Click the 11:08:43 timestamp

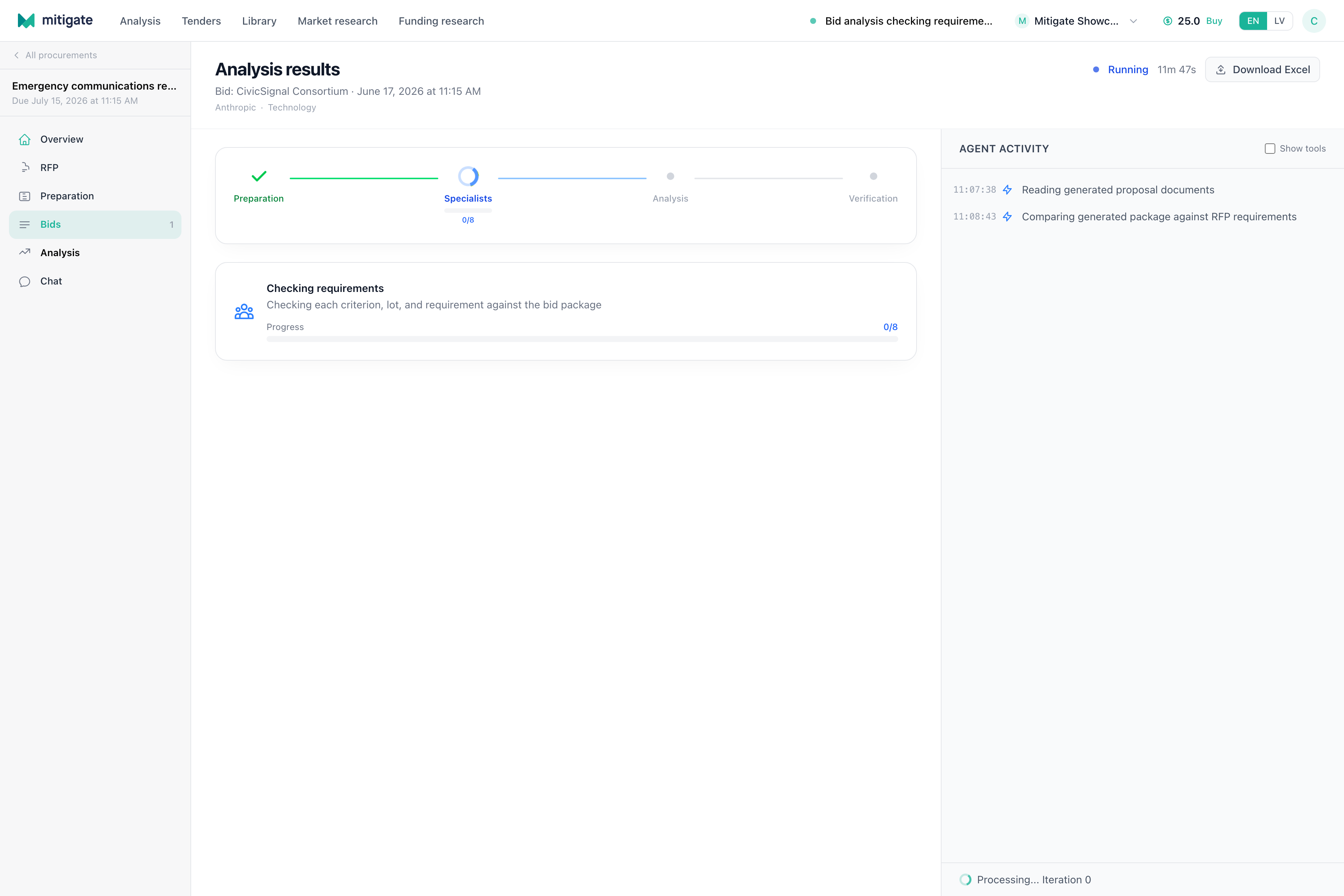click(974, 217)
